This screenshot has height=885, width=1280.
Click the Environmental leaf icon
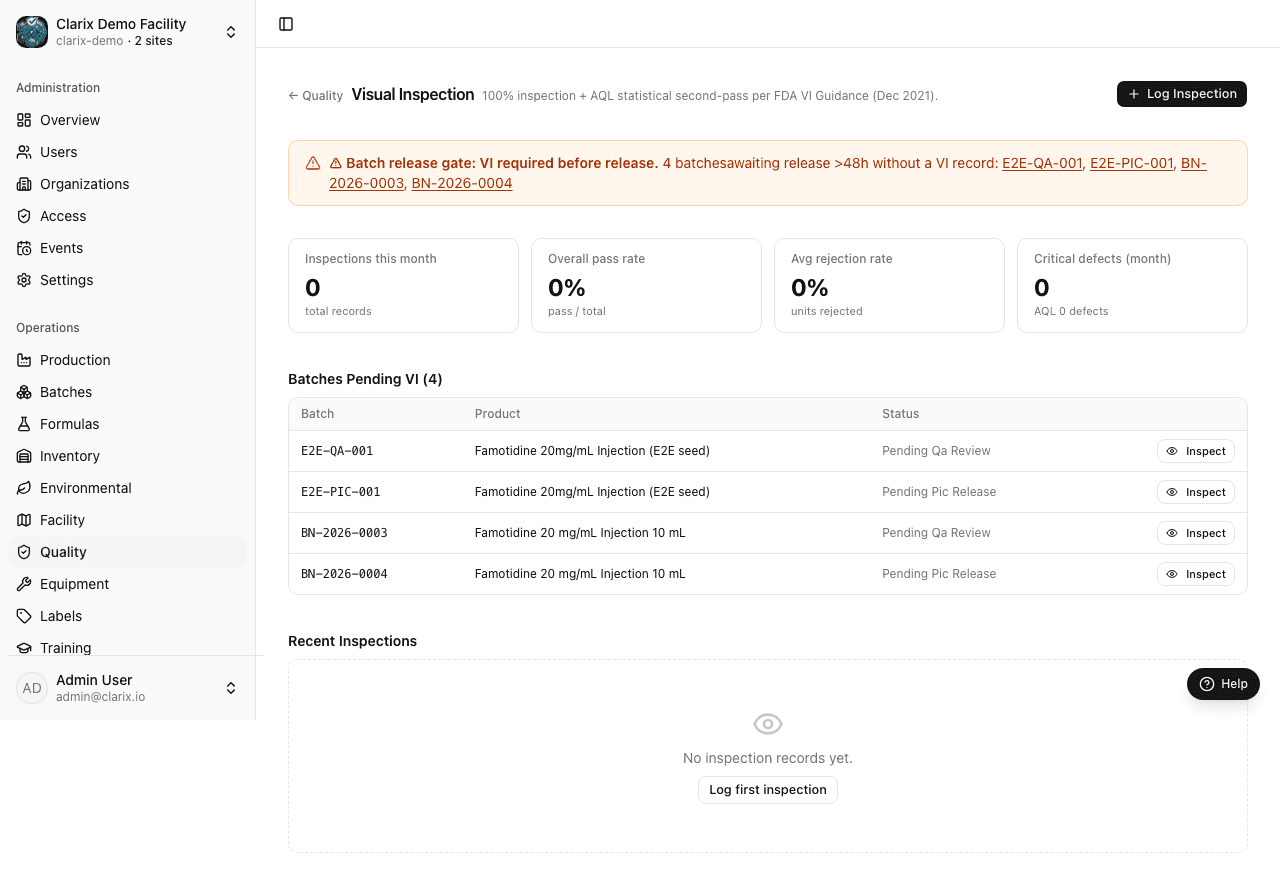click(24, 488)
